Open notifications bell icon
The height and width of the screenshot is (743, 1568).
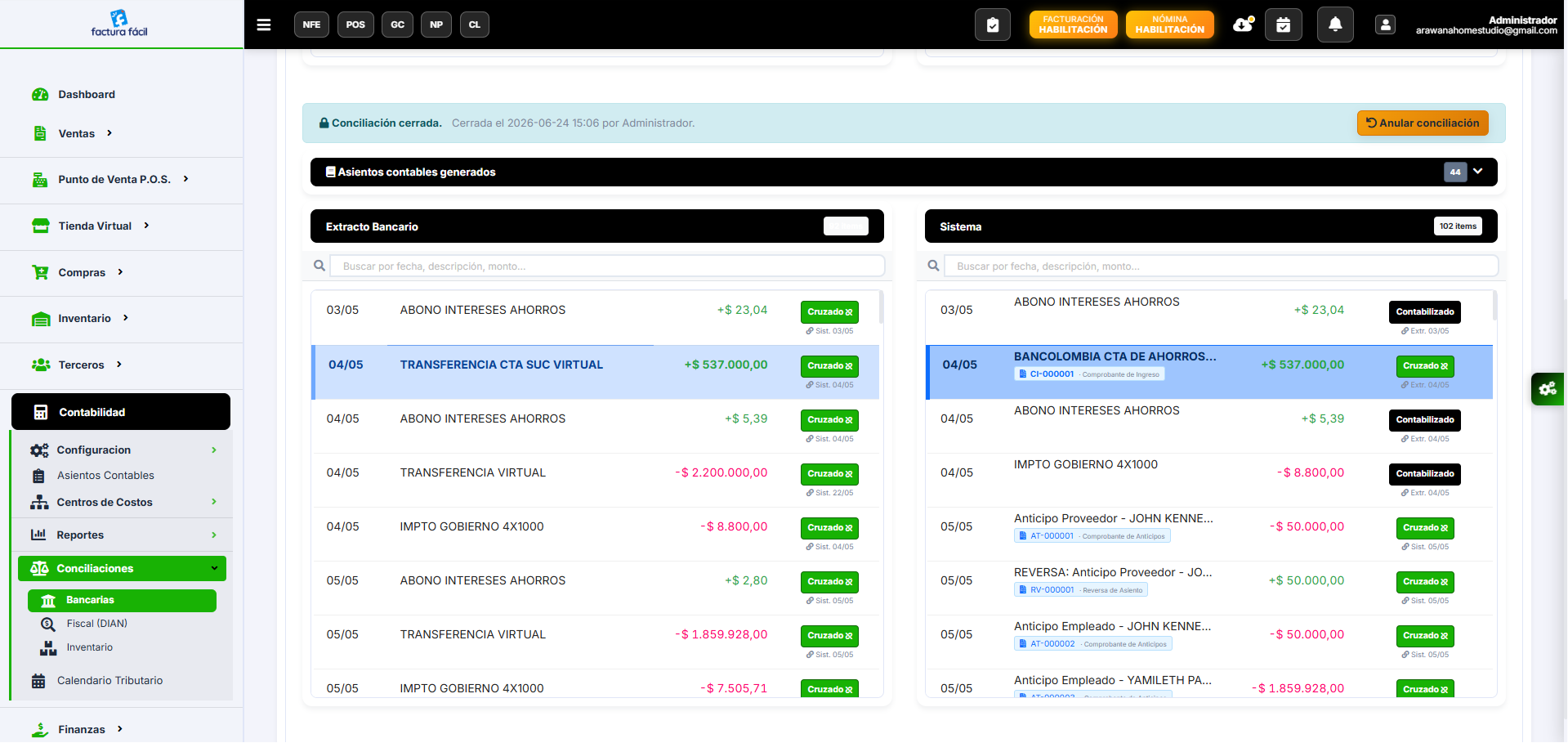click(x=1335, y=25)
